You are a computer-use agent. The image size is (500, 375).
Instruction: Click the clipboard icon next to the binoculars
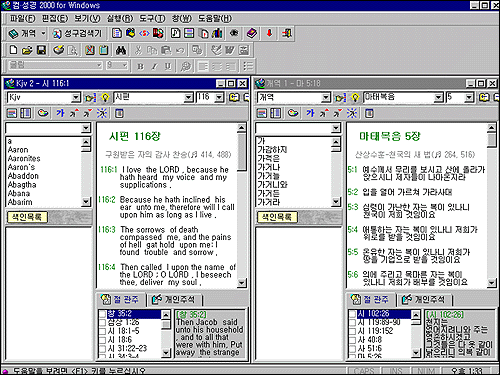click(104, 50)
